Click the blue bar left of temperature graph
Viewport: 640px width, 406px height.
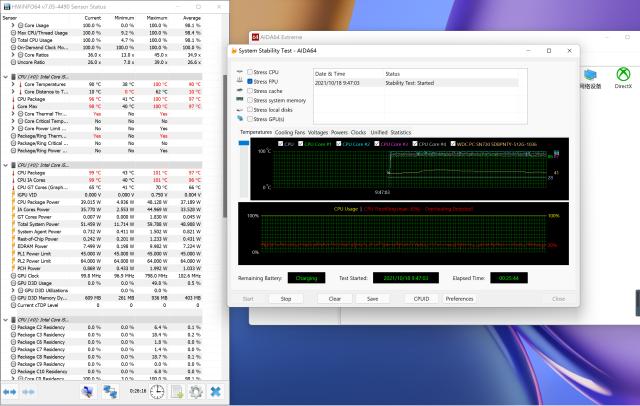244,143
